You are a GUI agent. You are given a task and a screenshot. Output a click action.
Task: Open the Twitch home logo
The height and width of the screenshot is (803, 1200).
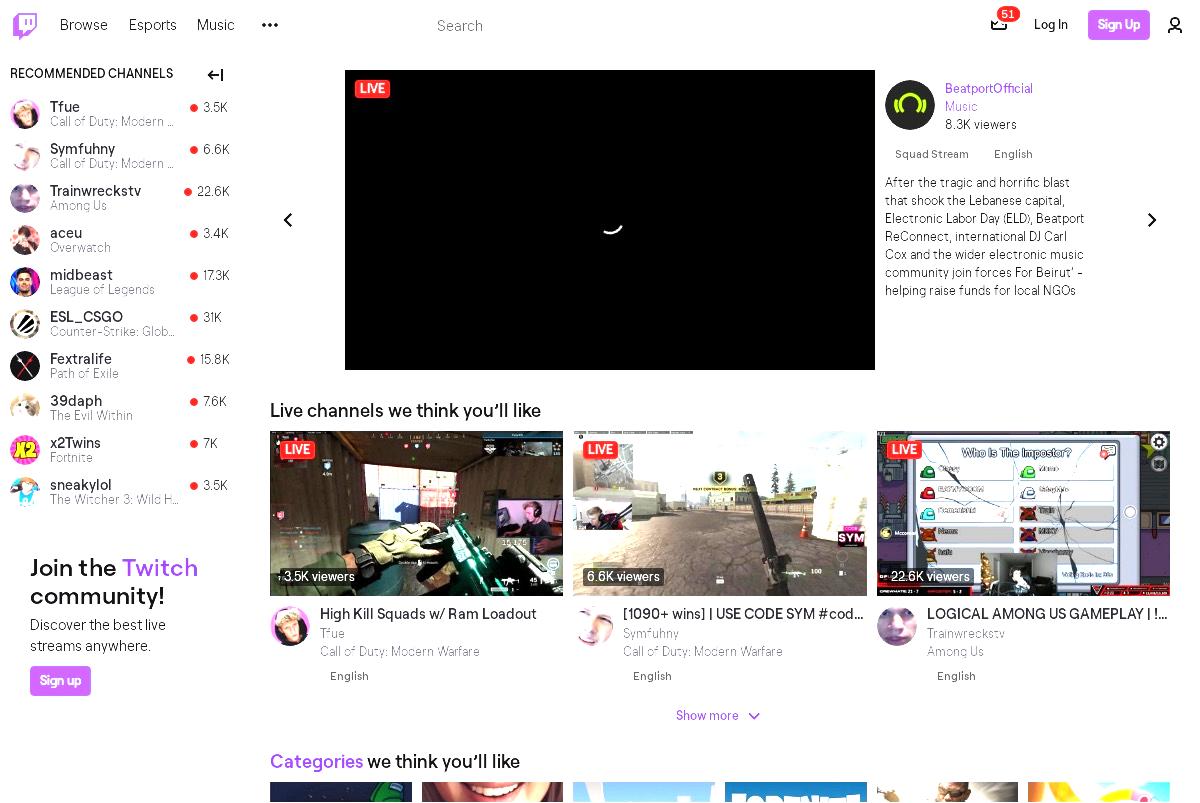tap(25, 25)
